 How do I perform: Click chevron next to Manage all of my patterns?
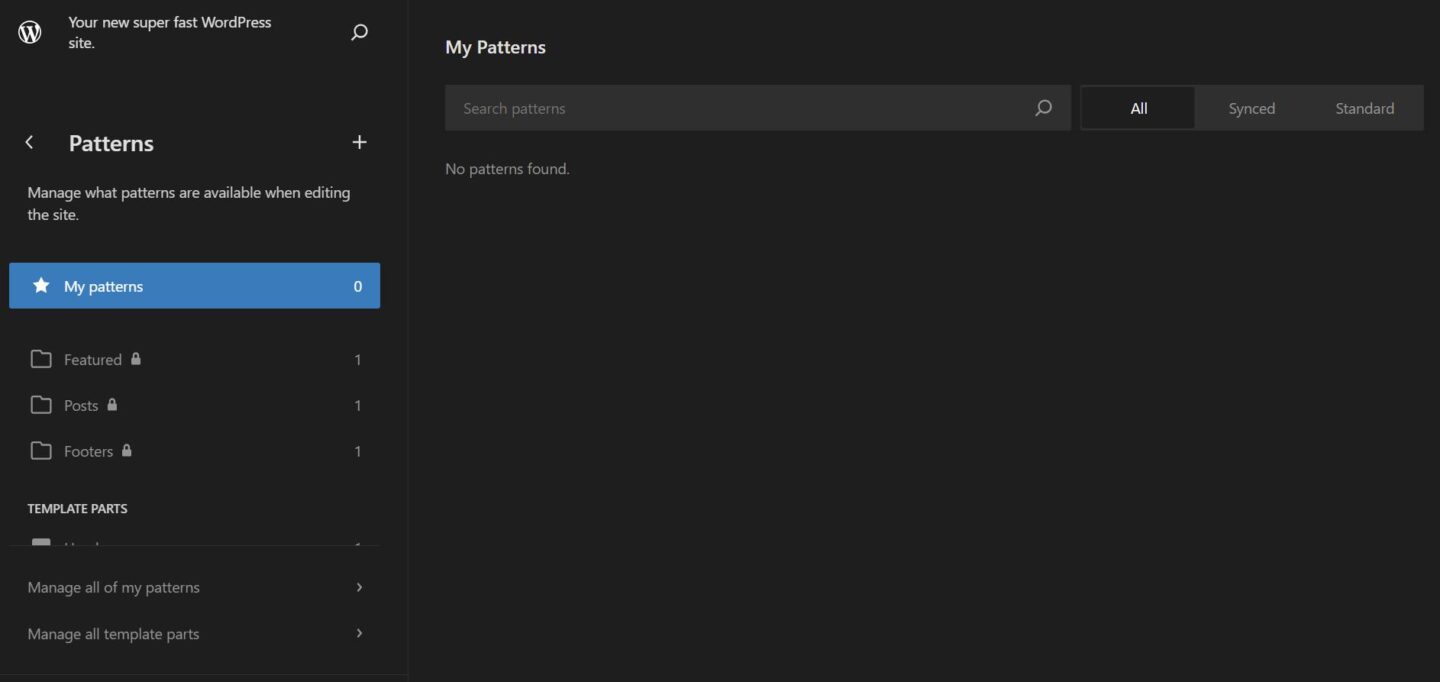(x=359, y=587)
